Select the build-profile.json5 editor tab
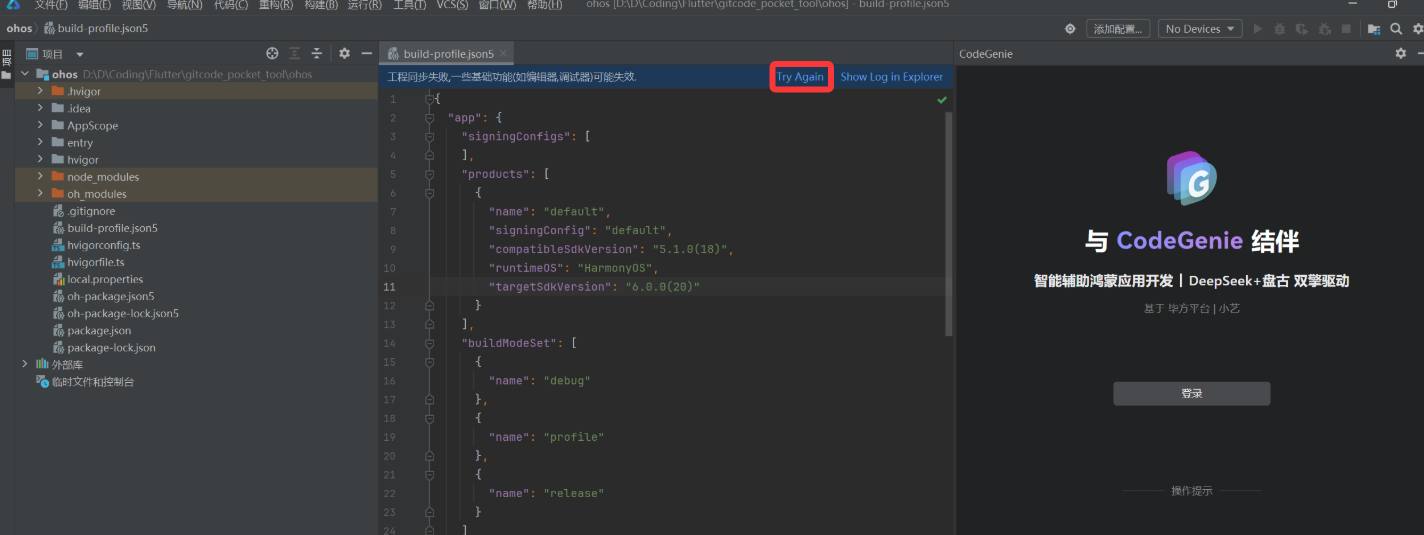Viewport: 1424px width, 535px height. tap(448, 53)
